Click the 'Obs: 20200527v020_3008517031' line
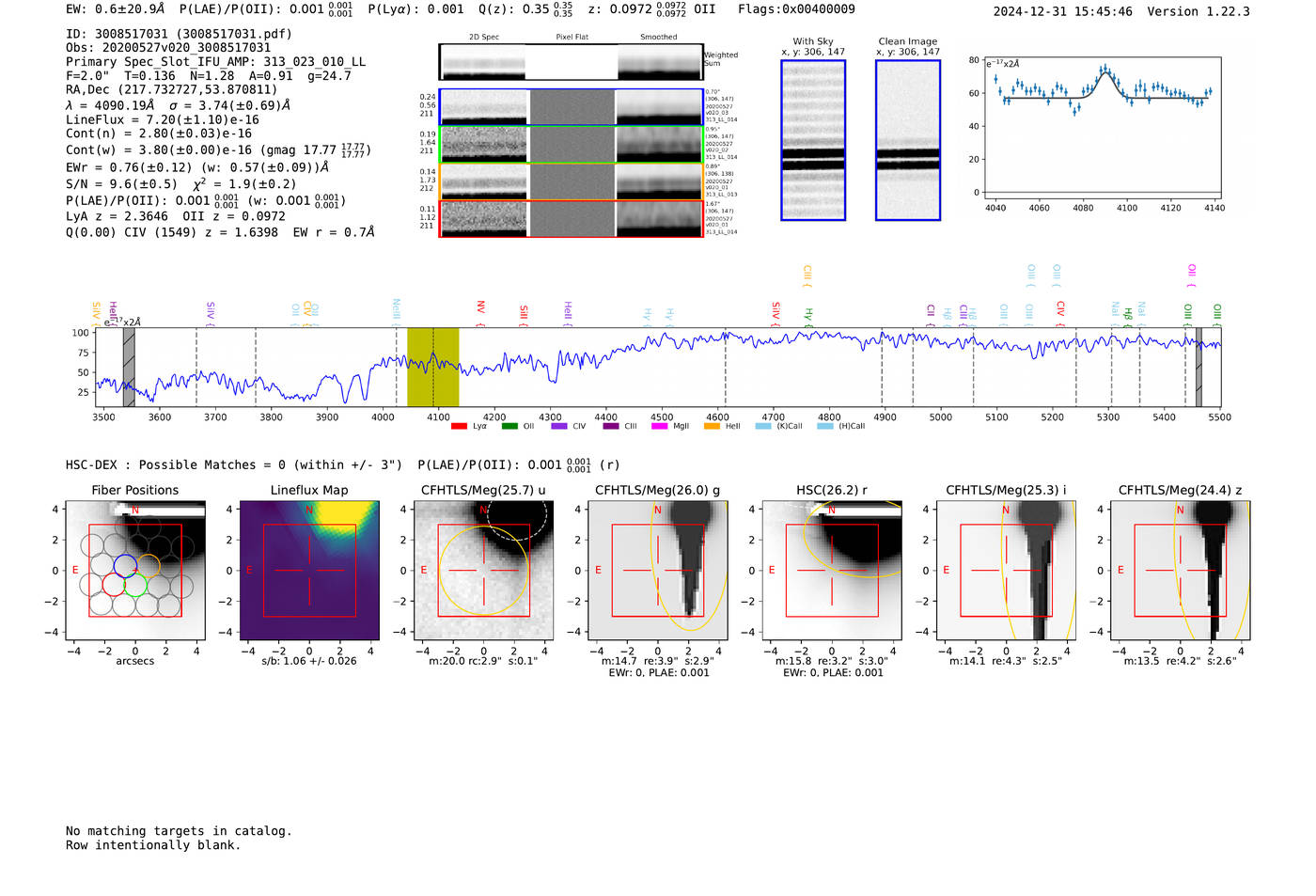Image resolution: width=1316 pixels, height=896 pixels. coord(168,48)
